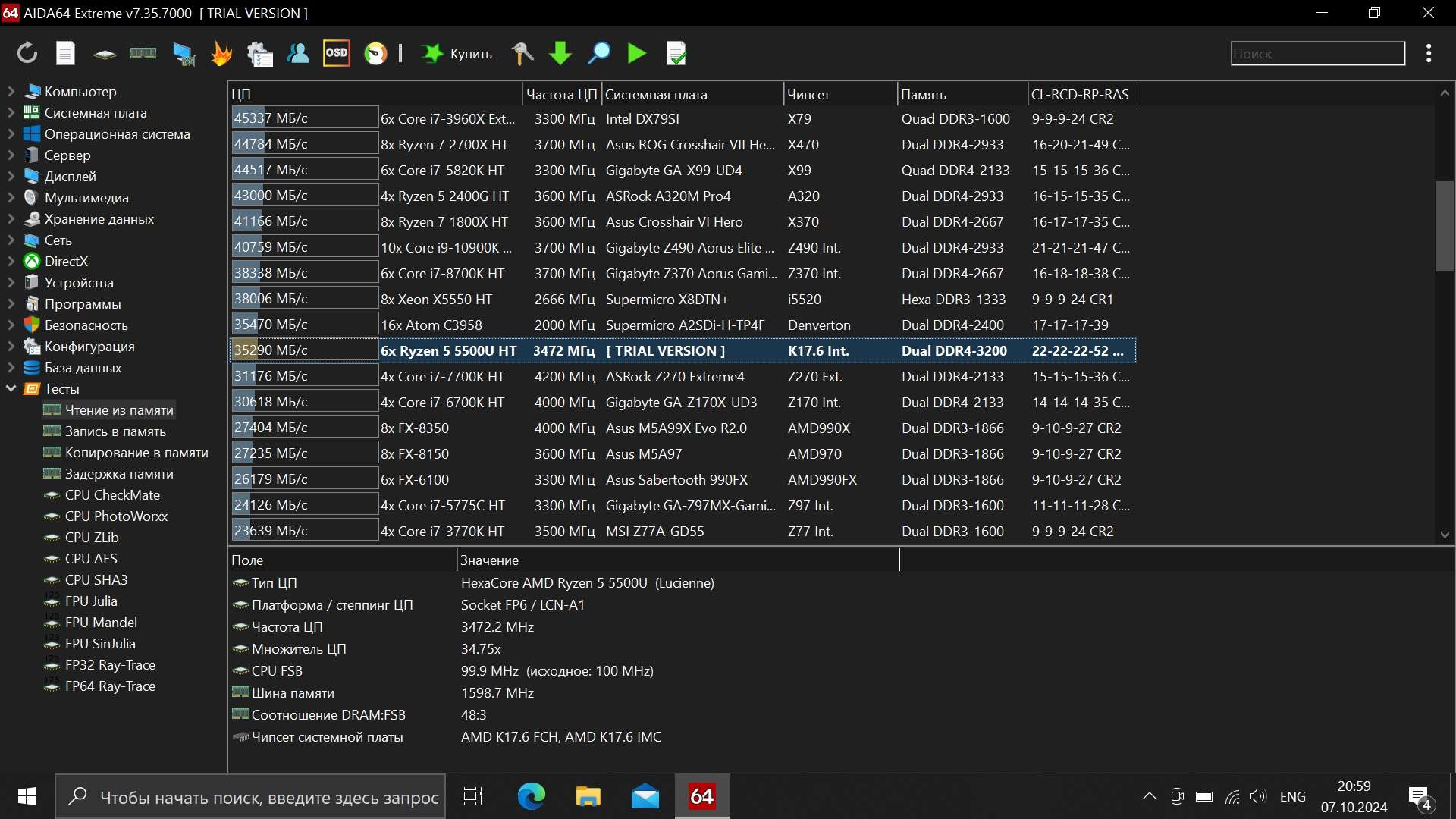Image resolution: width=1456 pixels, height=819 pixels.
Task: Open the three-dot main menu
Action: click(x=1429, y=53)
